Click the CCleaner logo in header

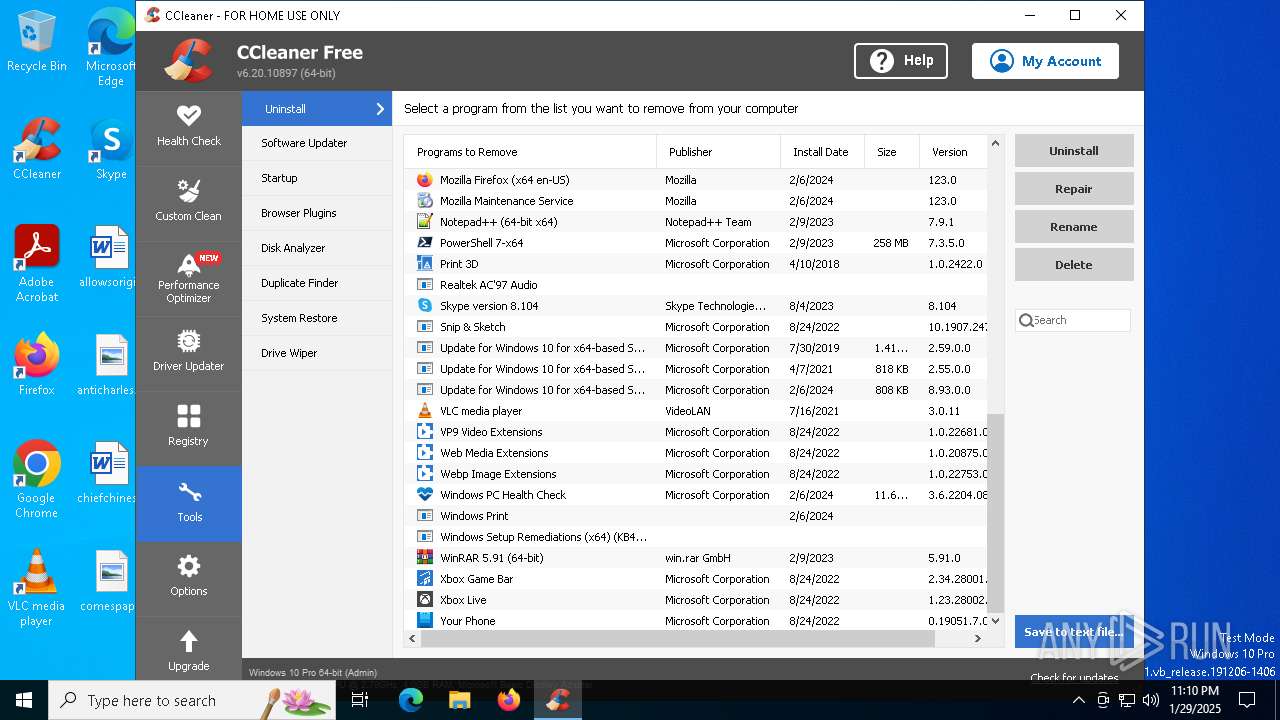pyautogui.click(x=189, y=61)
